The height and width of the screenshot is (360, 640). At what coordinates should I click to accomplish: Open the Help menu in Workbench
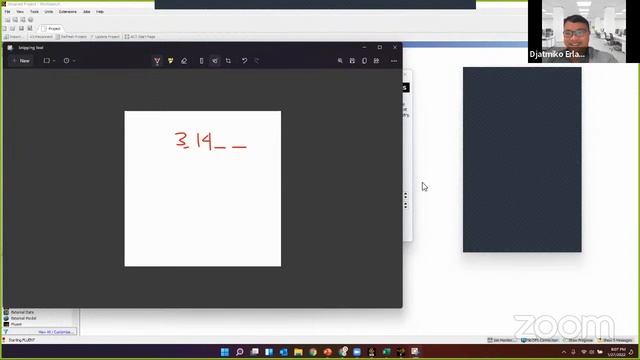point(100,12)
